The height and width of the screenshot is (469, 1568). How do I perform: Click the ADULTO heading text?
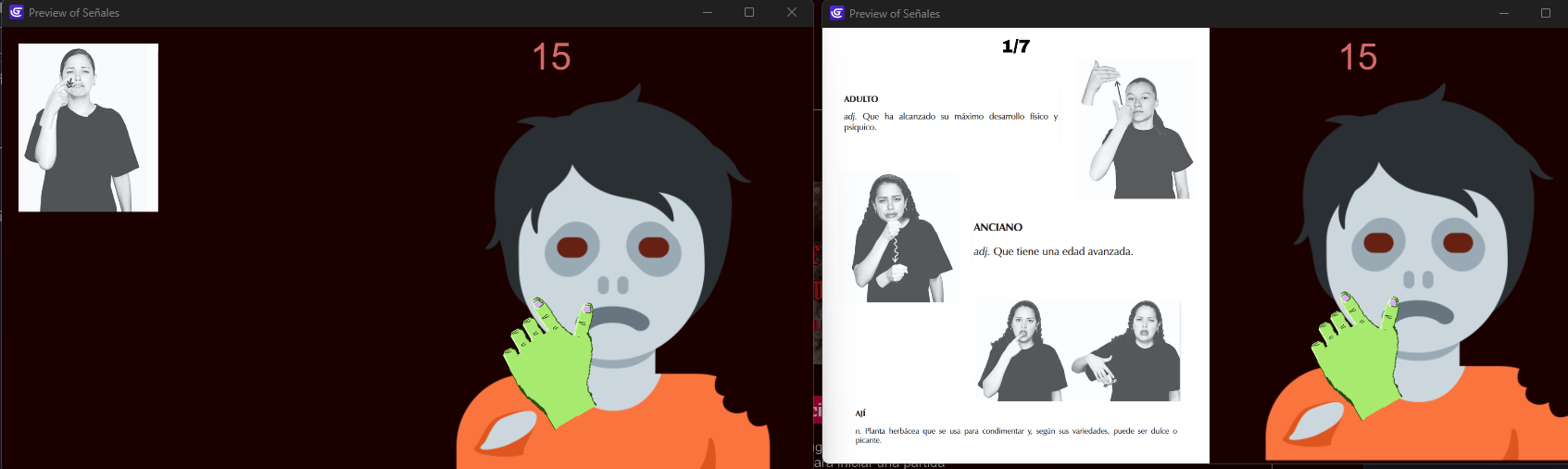coord(860,99)
